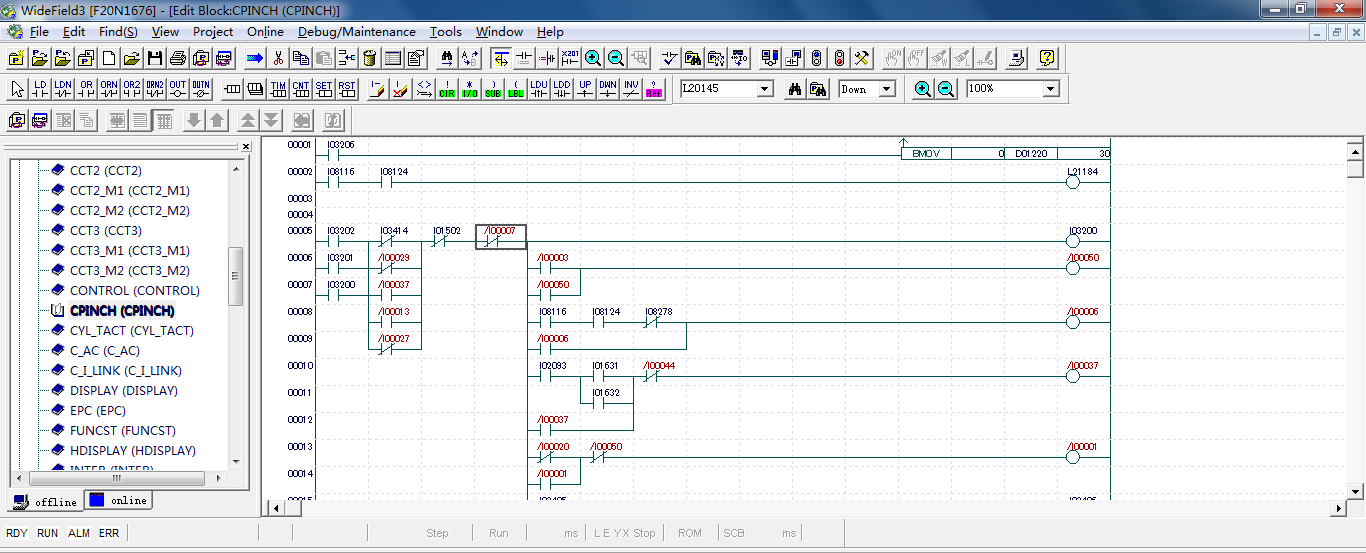Click the project tree vertical scrollbar thumb

click(236, 276)
